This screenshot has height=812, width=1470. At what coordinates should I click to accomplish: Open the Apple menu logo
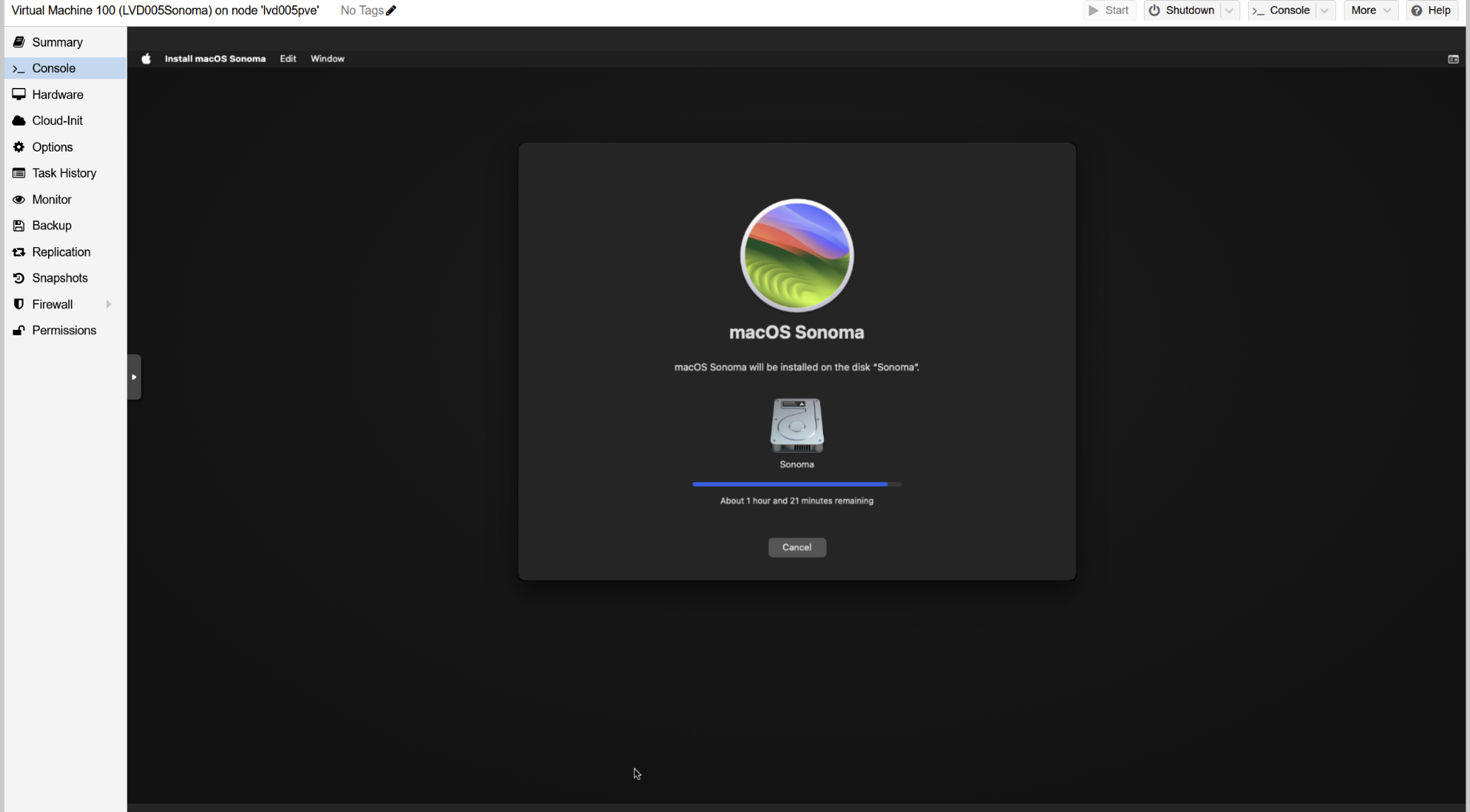click(146, 59)
